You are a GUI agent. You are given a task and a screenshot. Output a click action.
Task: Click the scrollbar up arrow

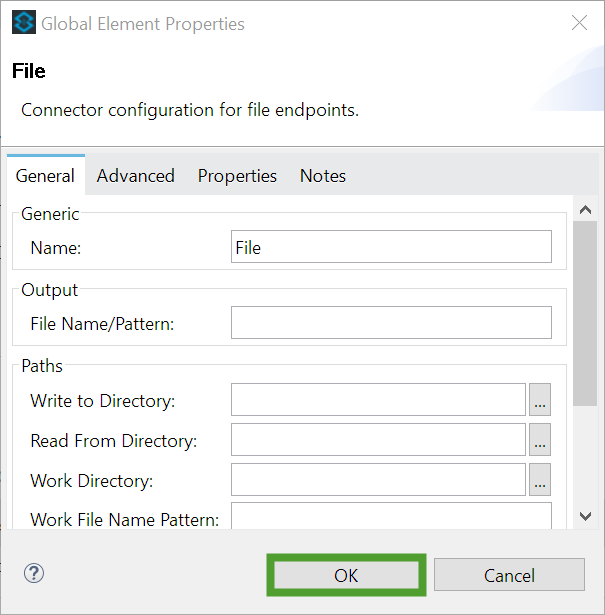(x=585, y=210)
